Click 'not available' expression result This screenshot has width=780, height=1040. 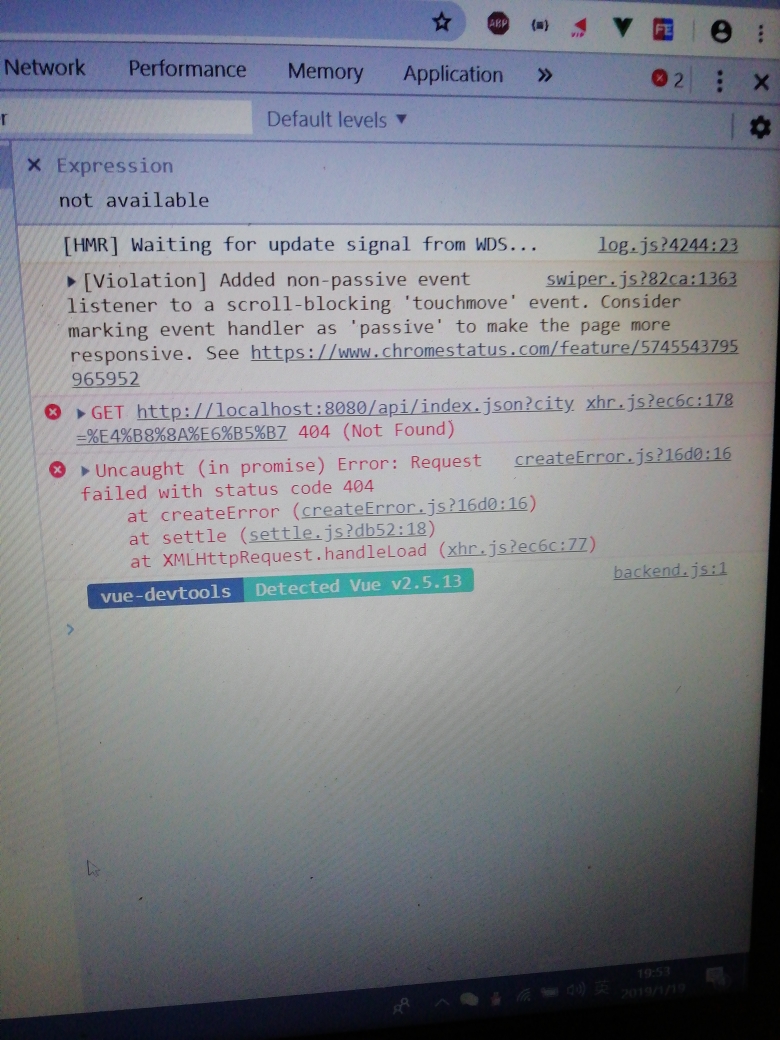point(133,200)
